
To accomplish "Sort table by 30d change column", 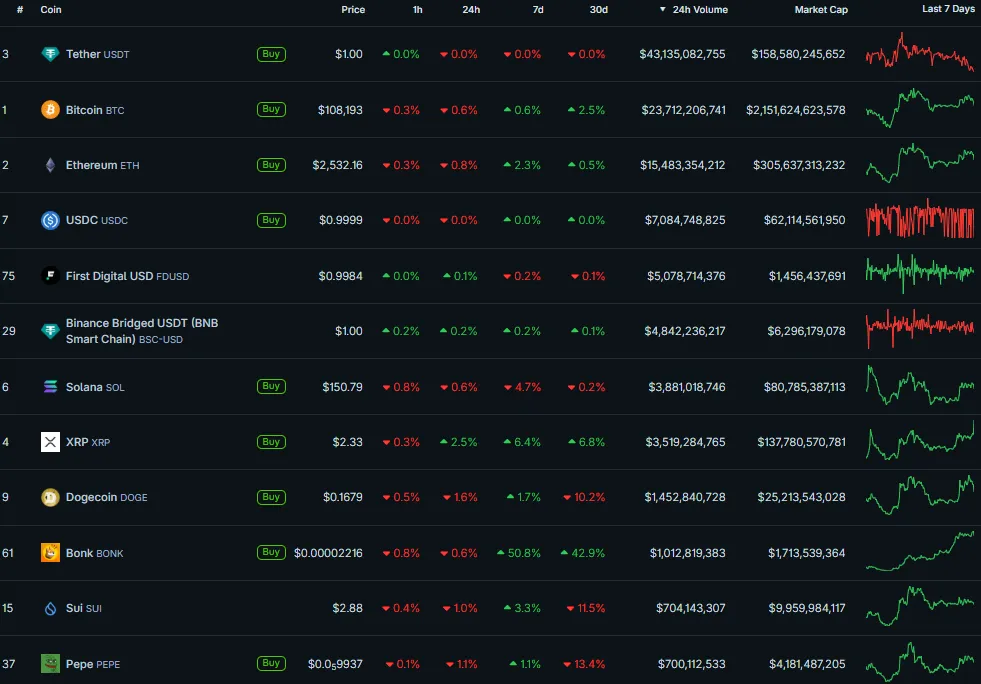I will (x=598, y=9).
